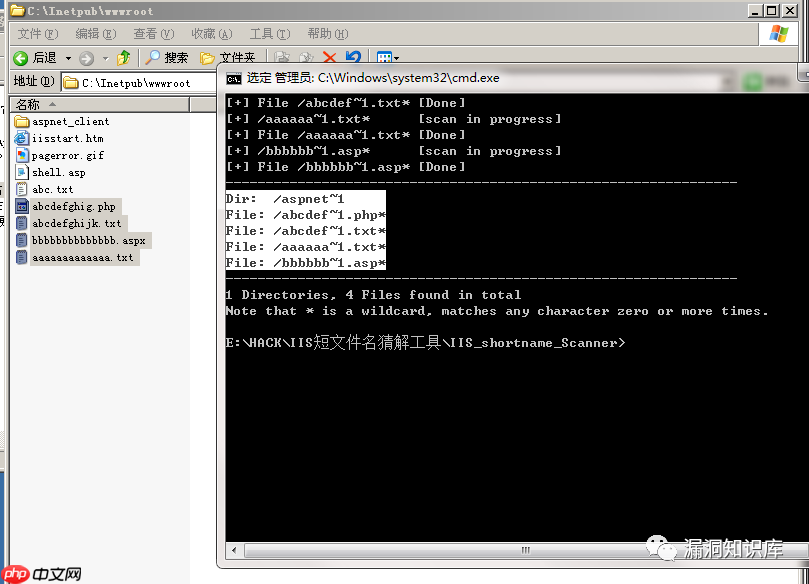Click cmd output line 'Dir: /aspnet~1'
The image size is (809, 584).
click(x=285, y=199)
